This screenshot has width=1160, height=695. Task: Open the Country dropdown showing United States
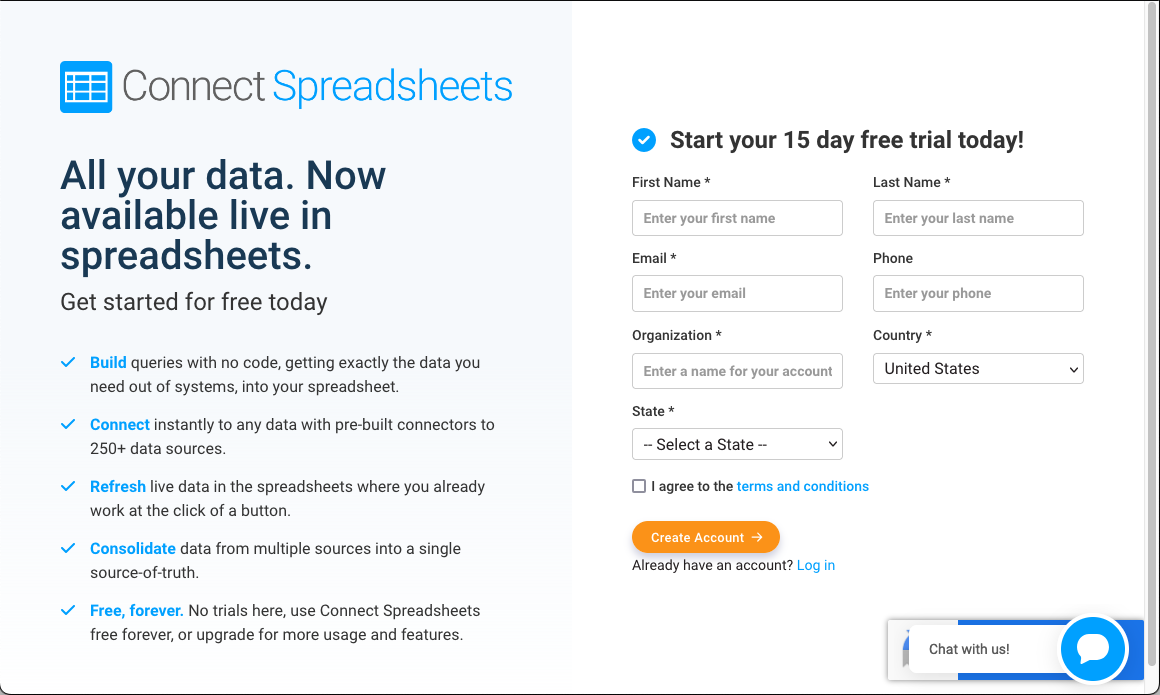pyautogui.click(x=978, y=368)
